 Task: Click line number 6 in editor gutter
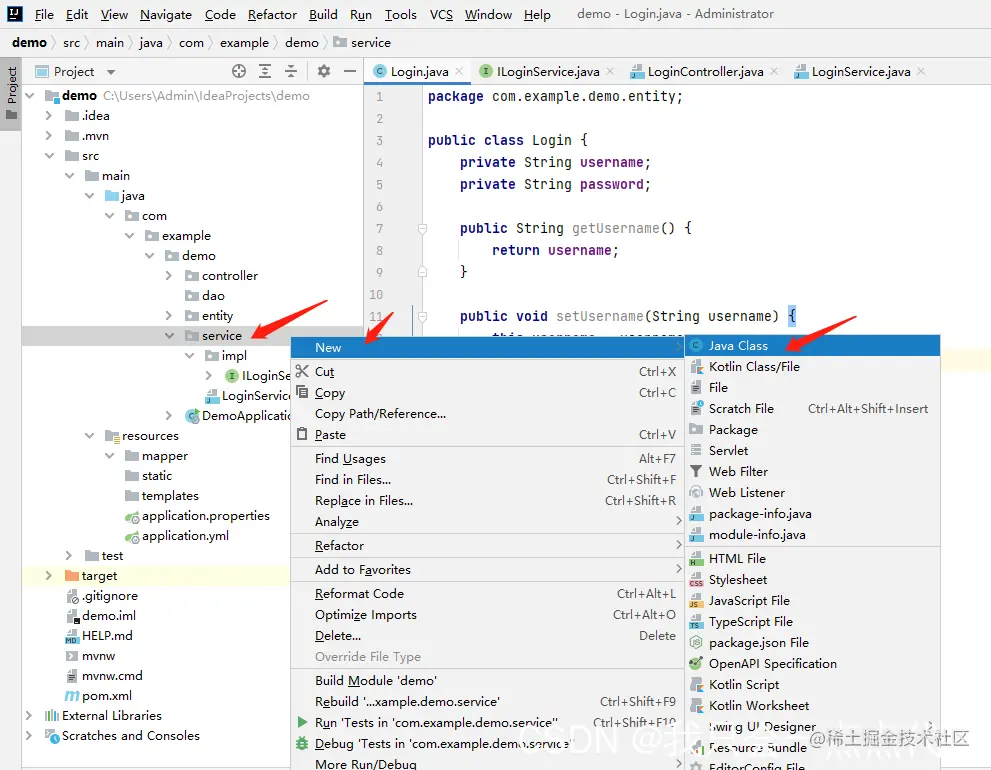tap(379, 206)
